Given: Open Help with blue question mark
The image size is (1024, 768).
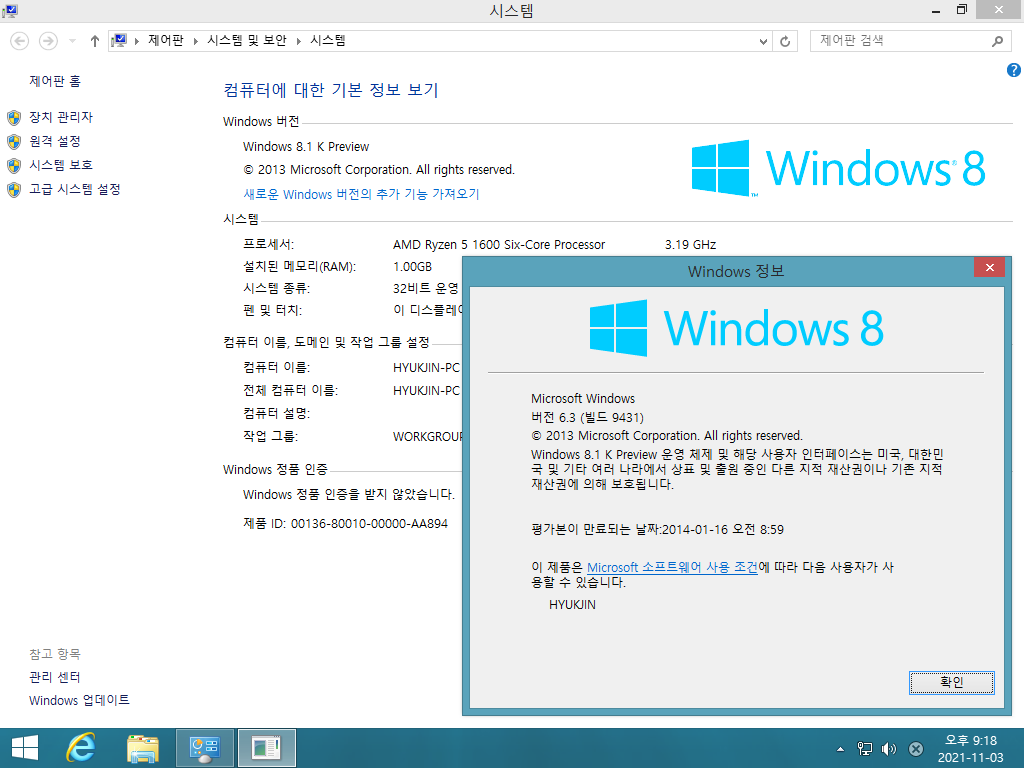Looking at the screenshot, I should (1014, 70).
